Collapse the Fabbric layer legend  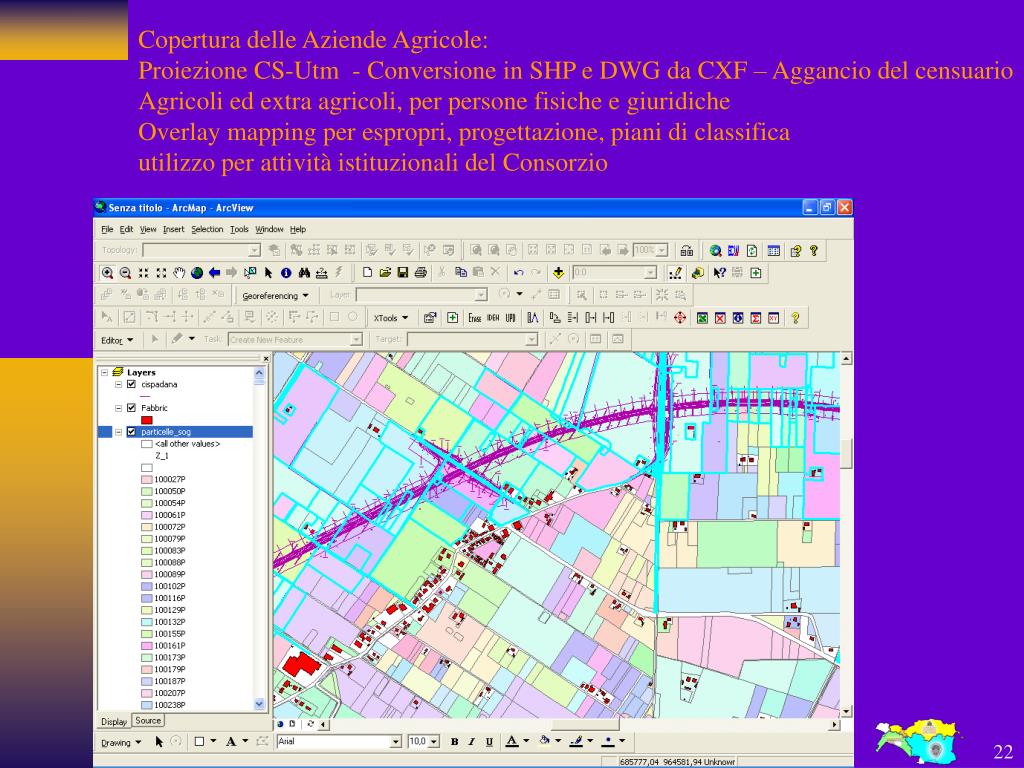point(118,408)
